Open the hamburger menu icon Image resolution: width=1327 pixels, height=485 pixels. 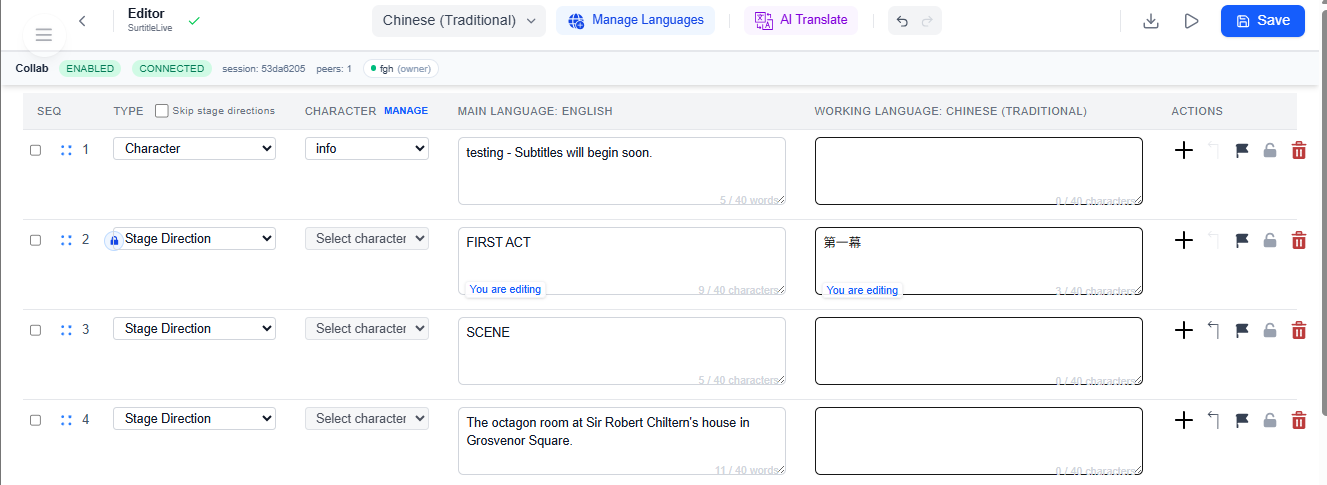tap(43, 35)
